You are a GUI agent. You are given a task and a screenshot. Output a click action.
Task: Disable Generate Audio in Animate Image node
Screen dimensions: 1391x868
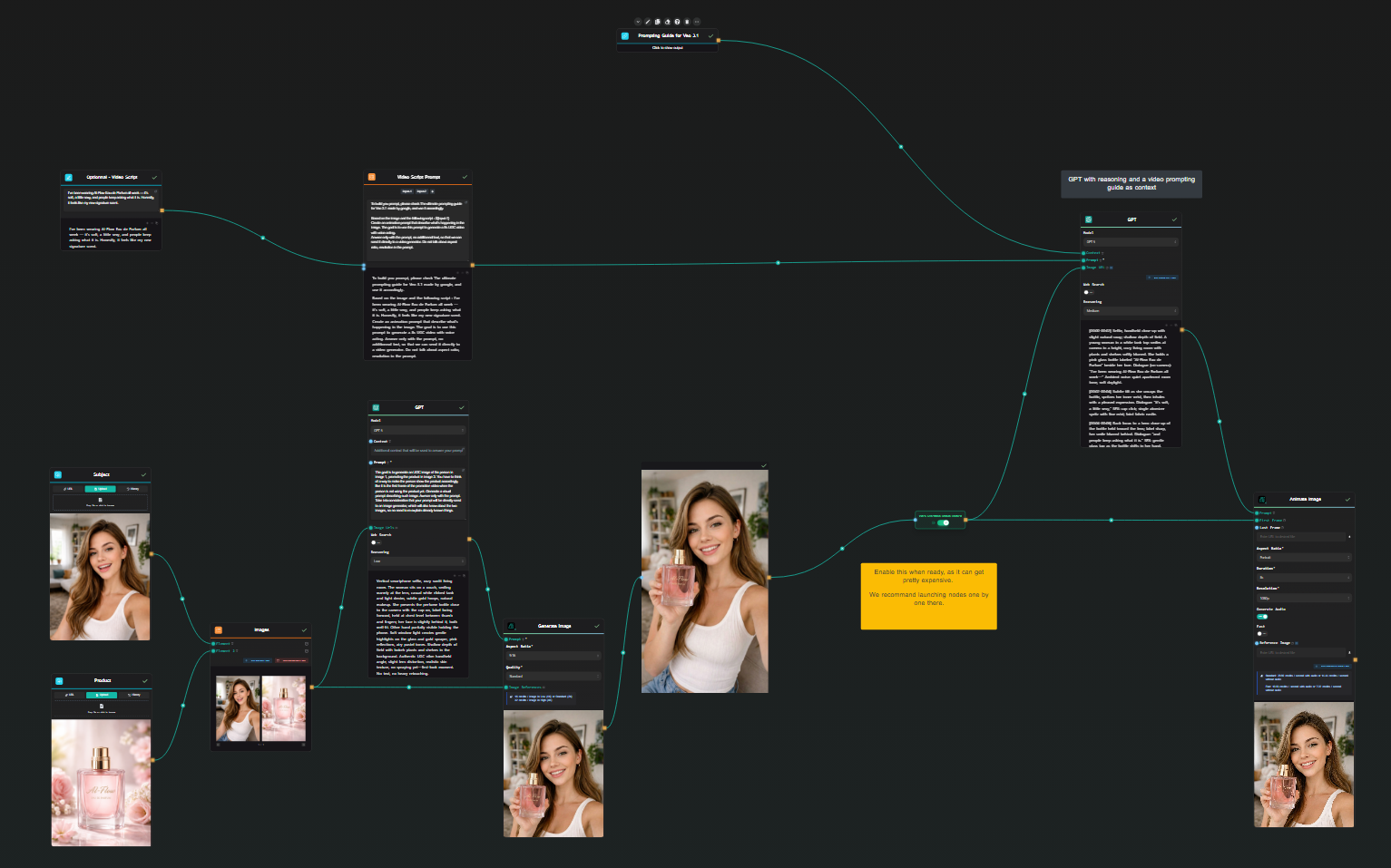(x=1262, y=617)
